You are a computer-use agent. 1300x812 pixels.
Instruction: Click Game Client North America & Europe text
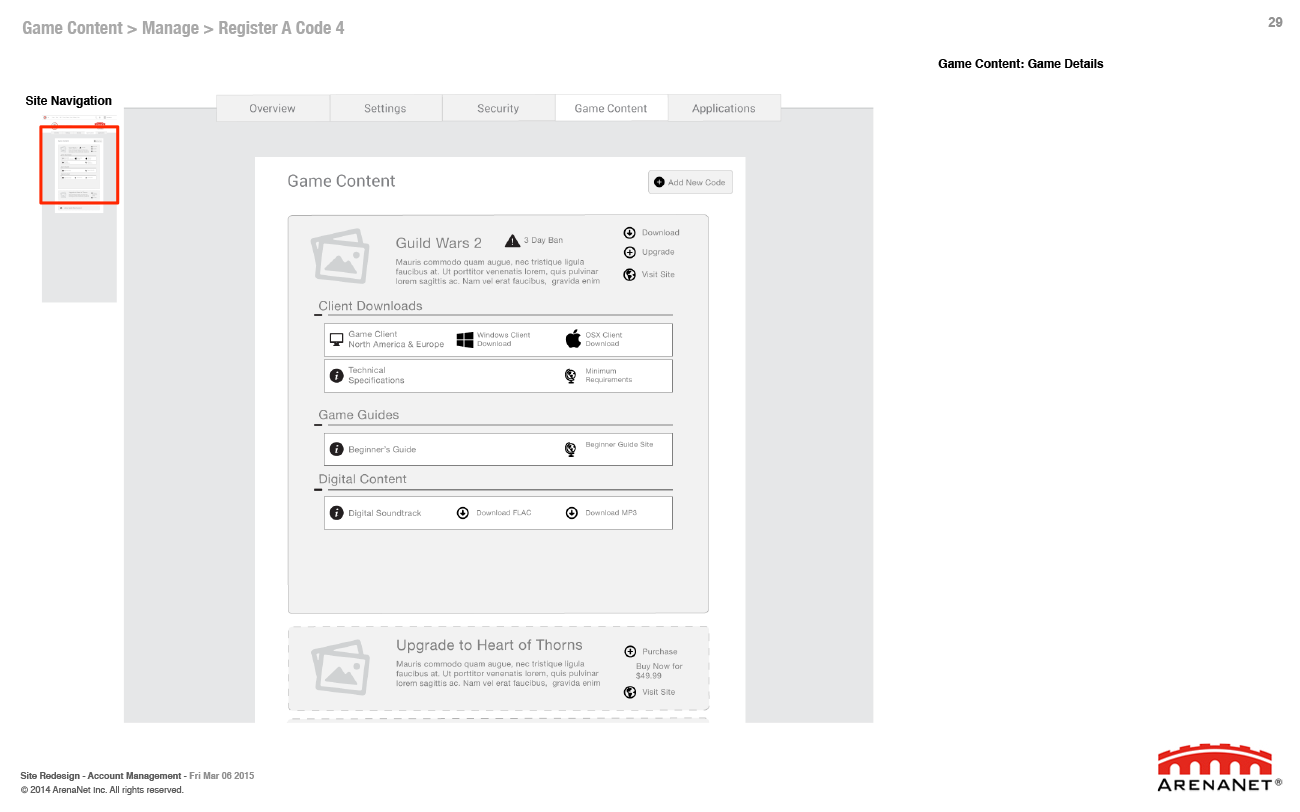coord(396,339)
